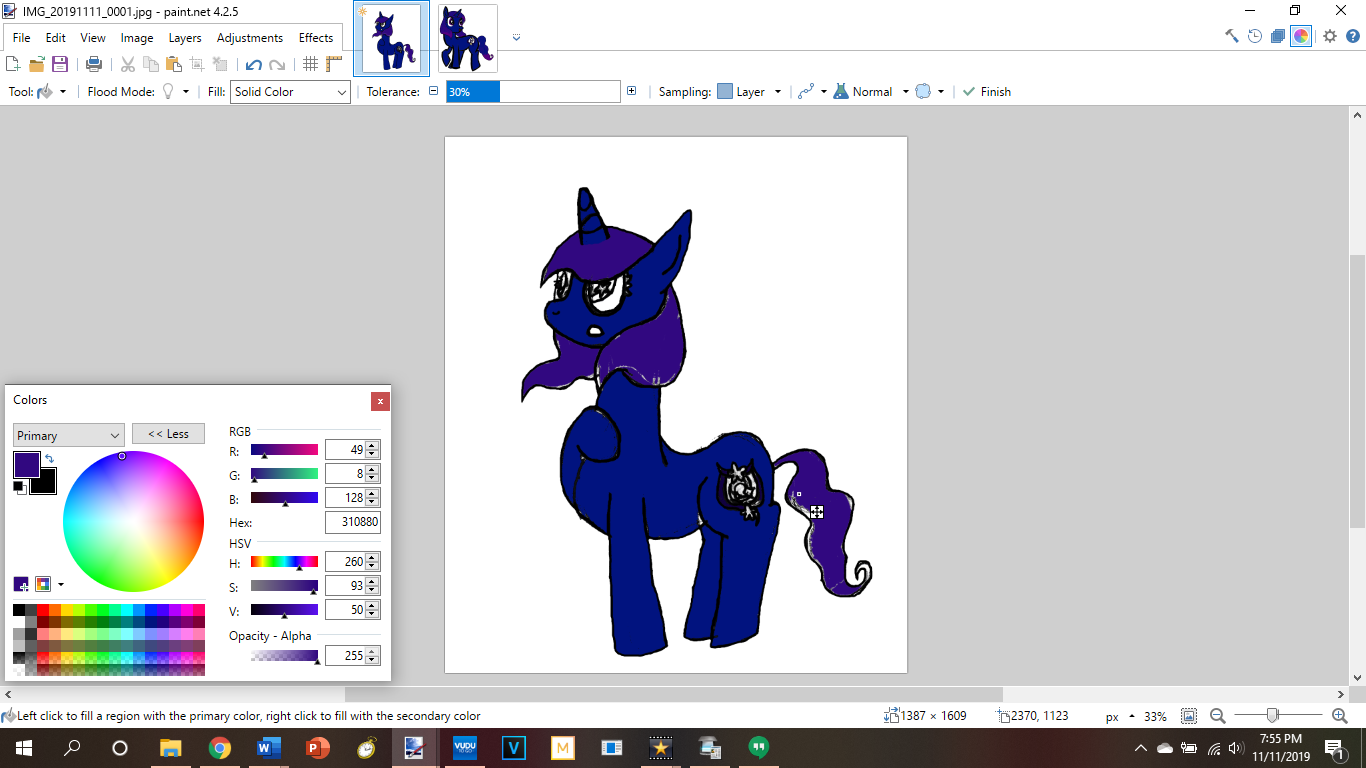
Task: Click the swap primary and secondary colors arrow
Action: pos(49,459)
